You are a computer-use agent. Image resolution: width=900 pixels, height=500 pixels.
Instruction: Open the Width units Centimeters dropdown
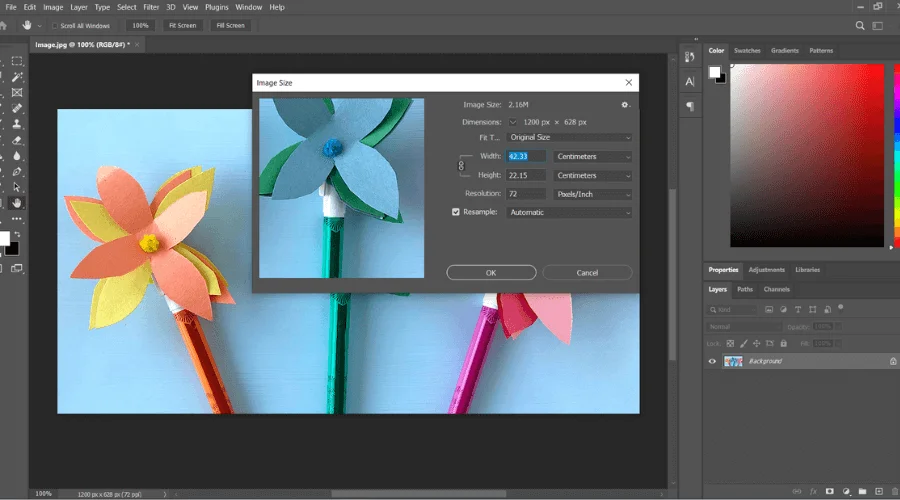click(x=593, y=156)
